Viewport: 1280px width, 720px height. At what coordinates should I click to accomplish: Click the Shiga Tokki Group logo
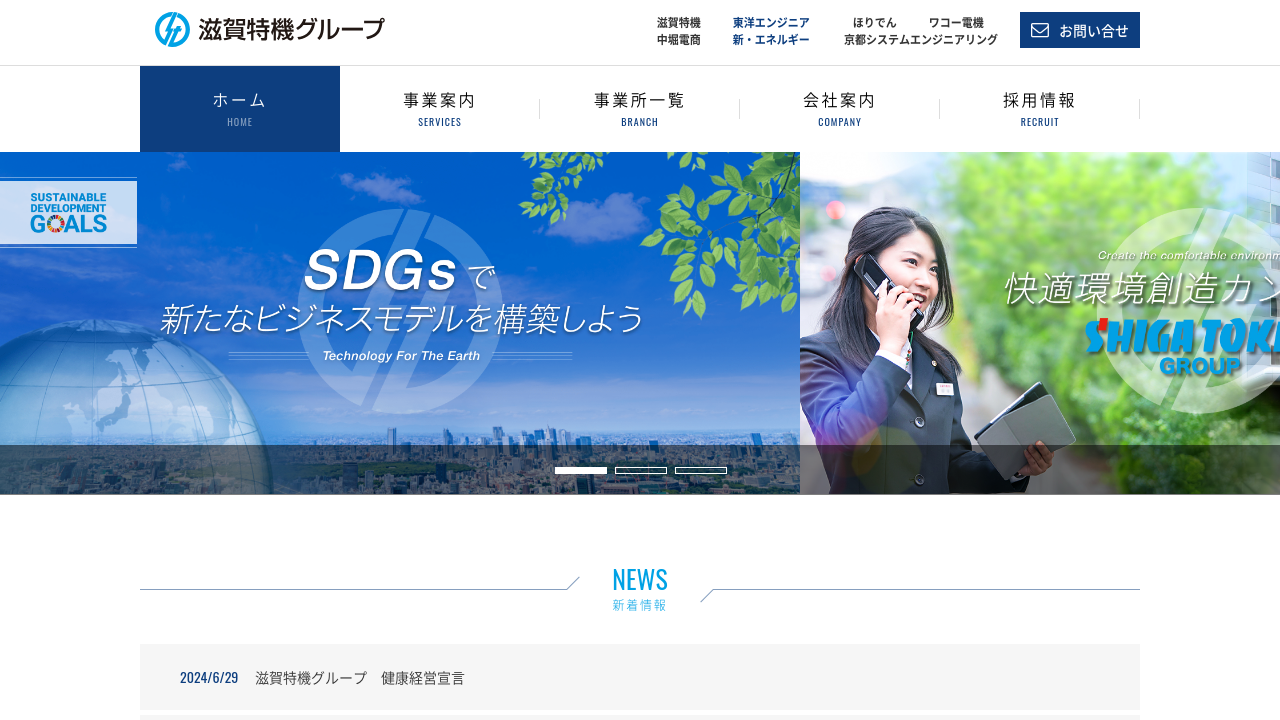[269, 30]
